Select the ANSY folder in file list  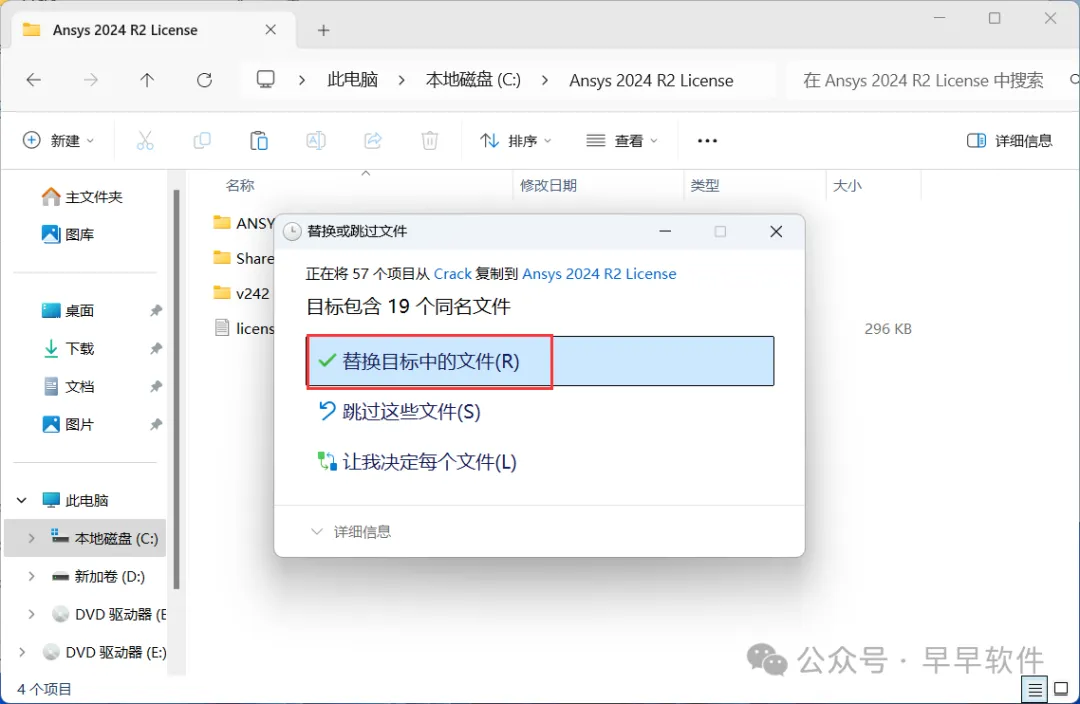243,223
